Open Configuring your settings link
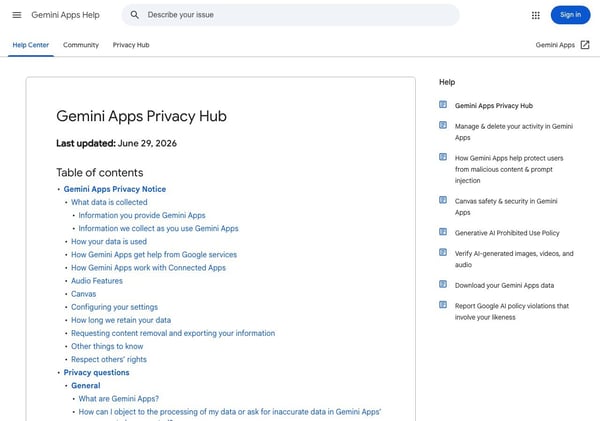This screenshot has height=421, width=600. coord(114,307)
